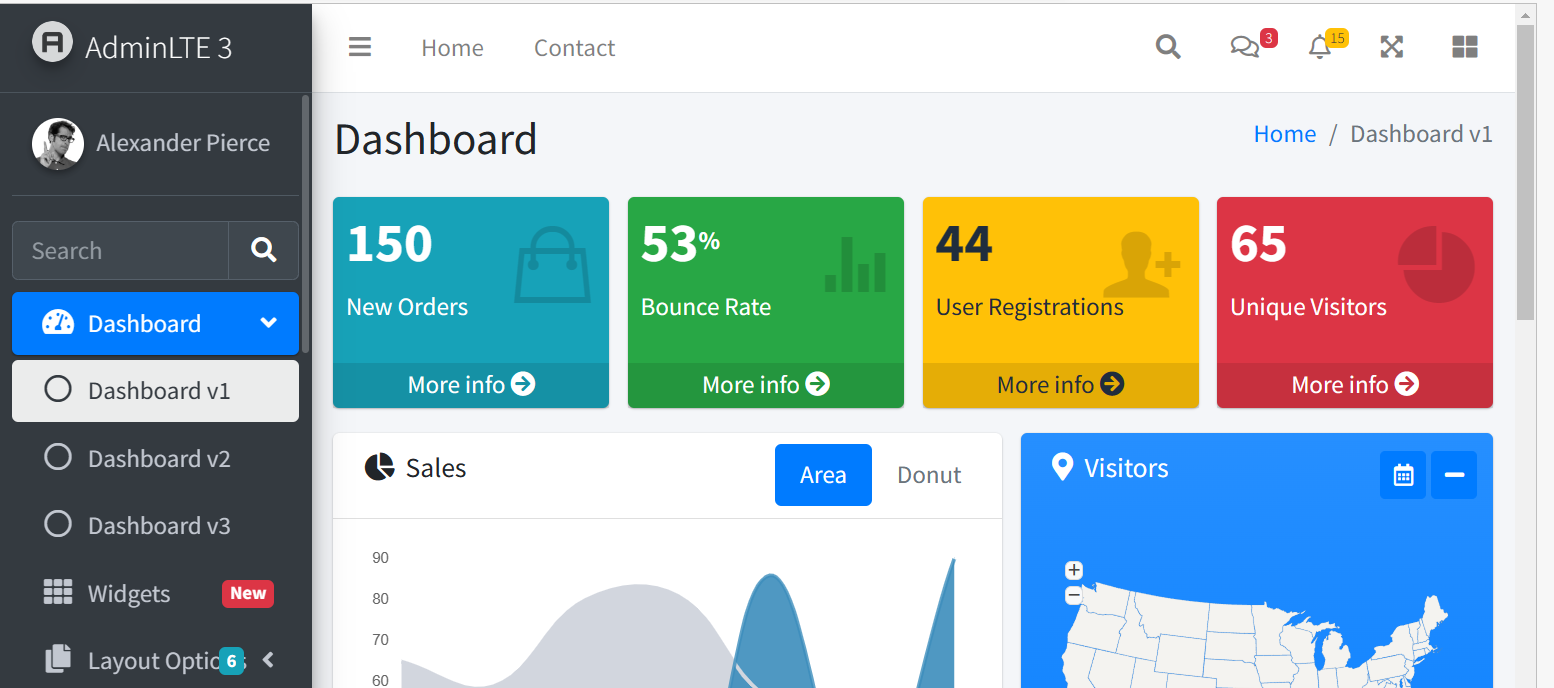
Task: Open messages chat bubble icon
Action: coord(1245,47)
